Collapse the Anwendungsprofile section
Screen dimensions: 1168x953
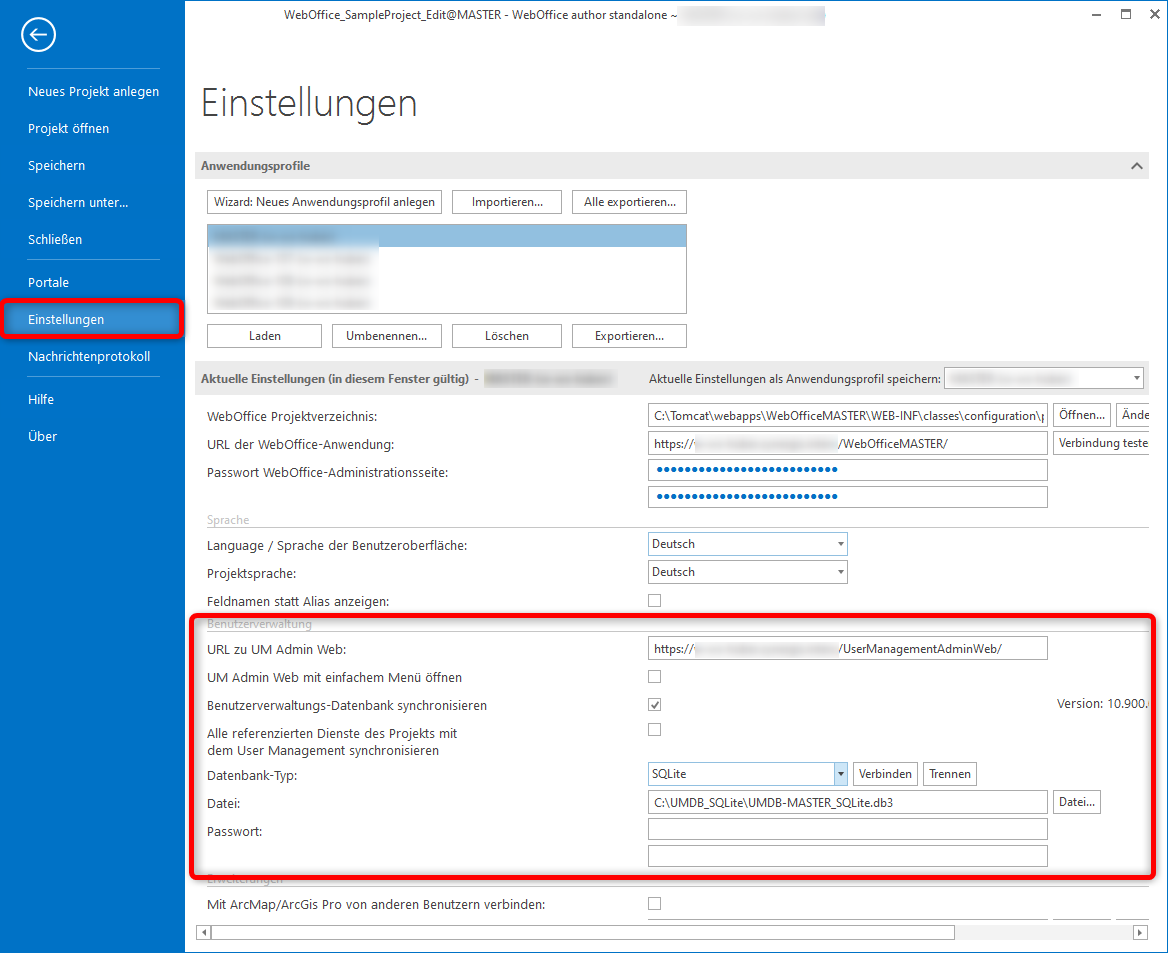coord(1137,165)
